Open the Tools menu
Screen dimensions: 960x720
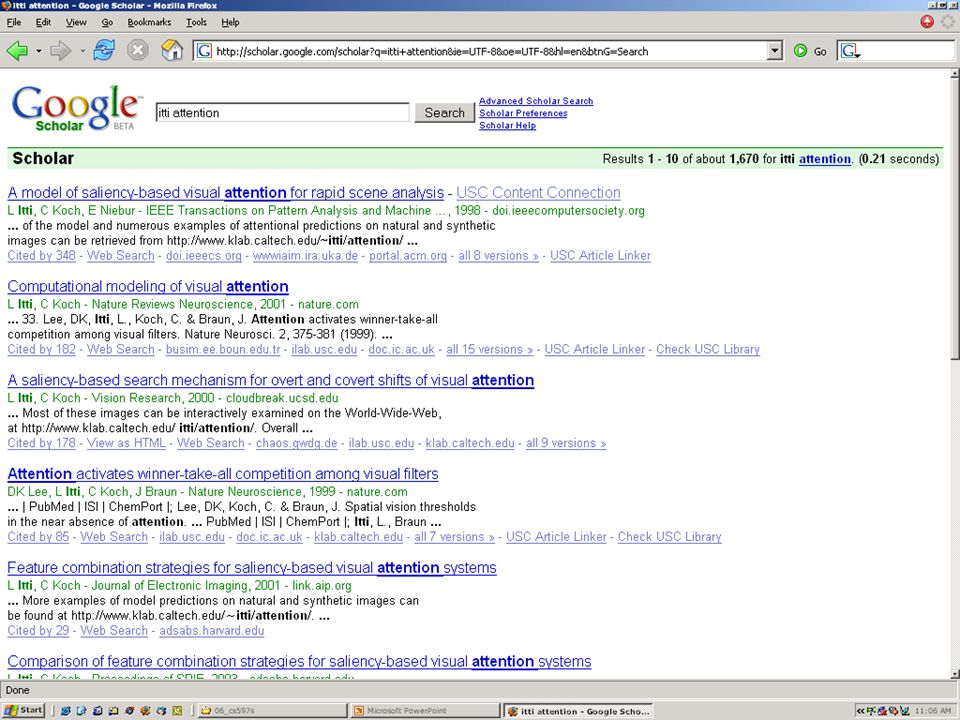pos(196,22)
